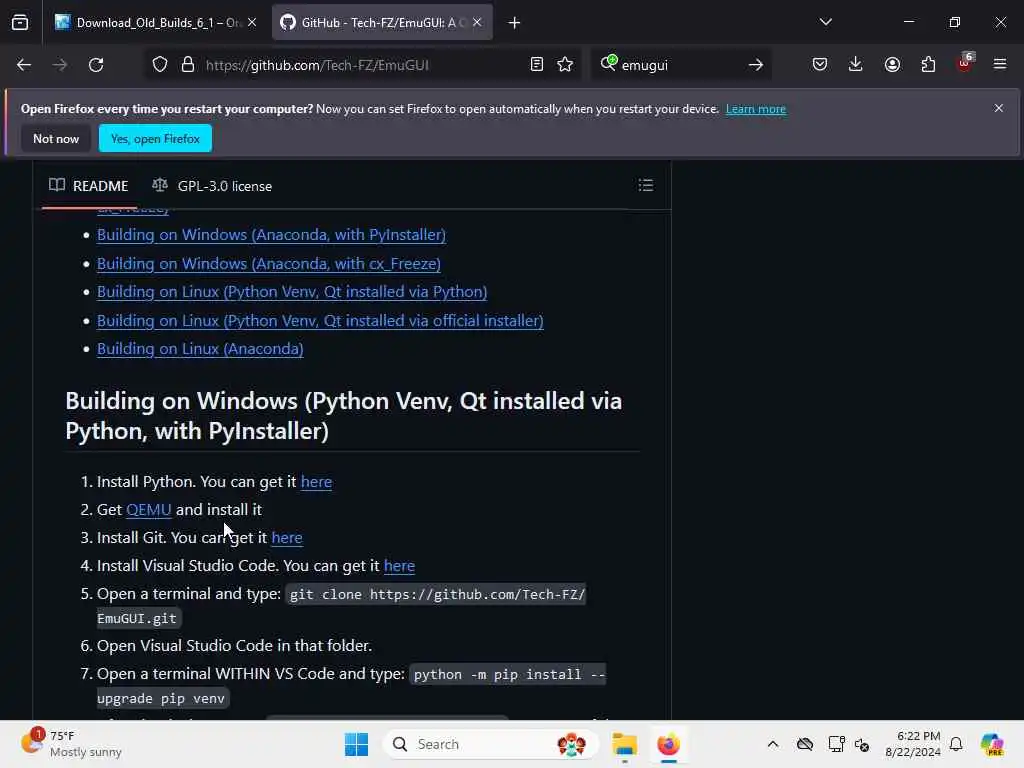This screenshot has height=768, width=1024.
Task: Open Building on Windows Anaconda PyInstaller link
Action: click(x=271, y=235)
